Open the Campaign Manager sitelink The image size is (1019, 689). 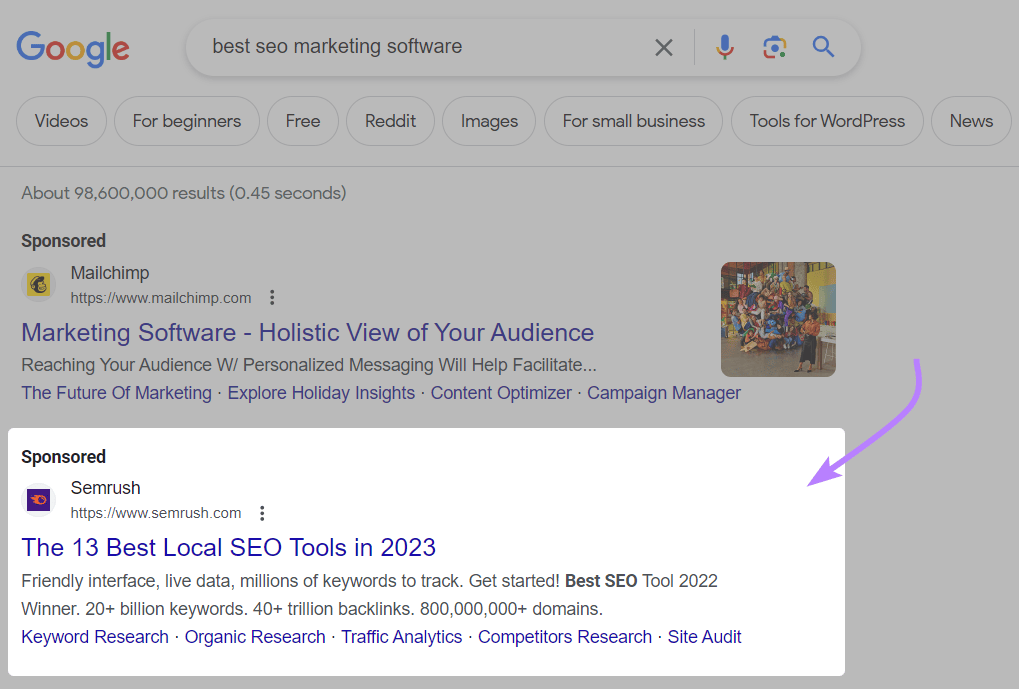[x=663, y=392]
